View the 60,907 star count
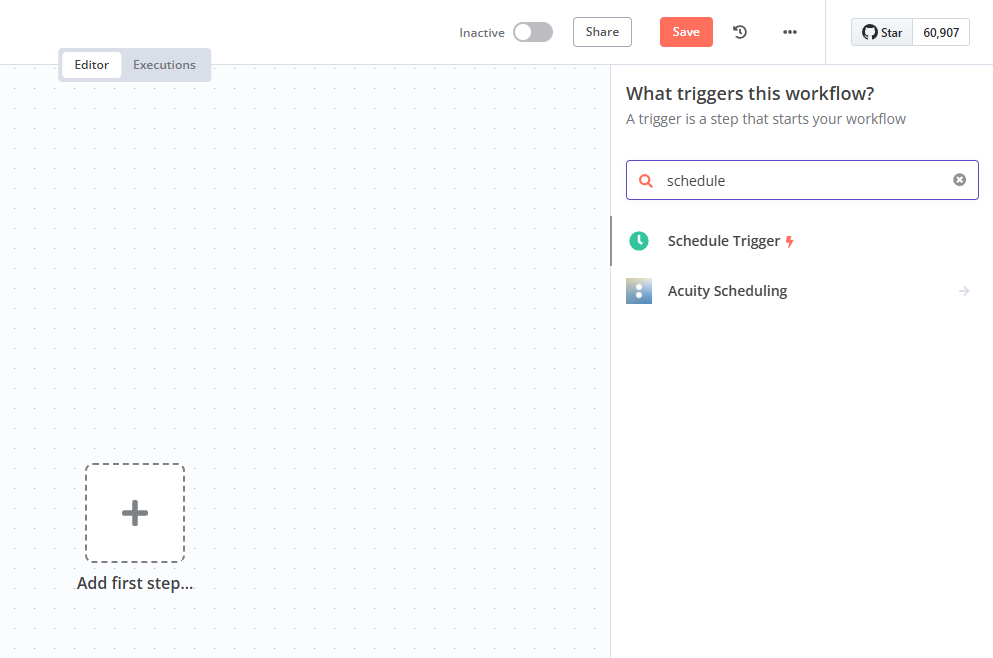This screenshot has width=993, height=658. tap(940, 31)
